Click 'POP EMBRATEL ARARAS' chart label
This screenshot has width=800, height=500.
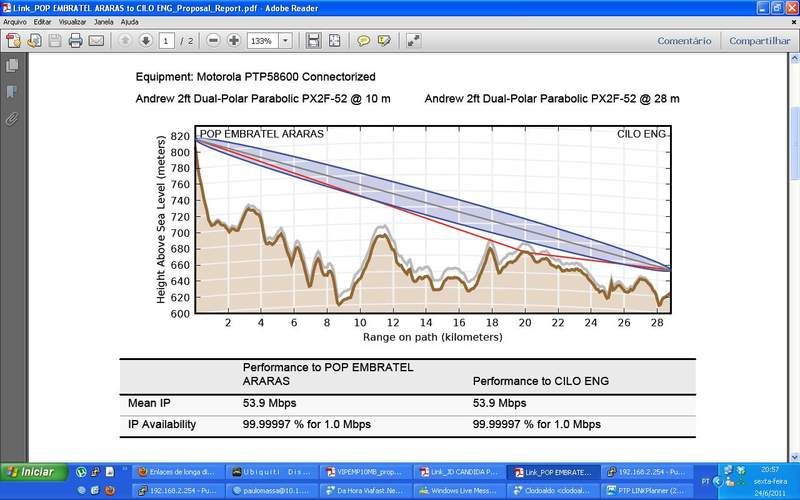point(261,134)
